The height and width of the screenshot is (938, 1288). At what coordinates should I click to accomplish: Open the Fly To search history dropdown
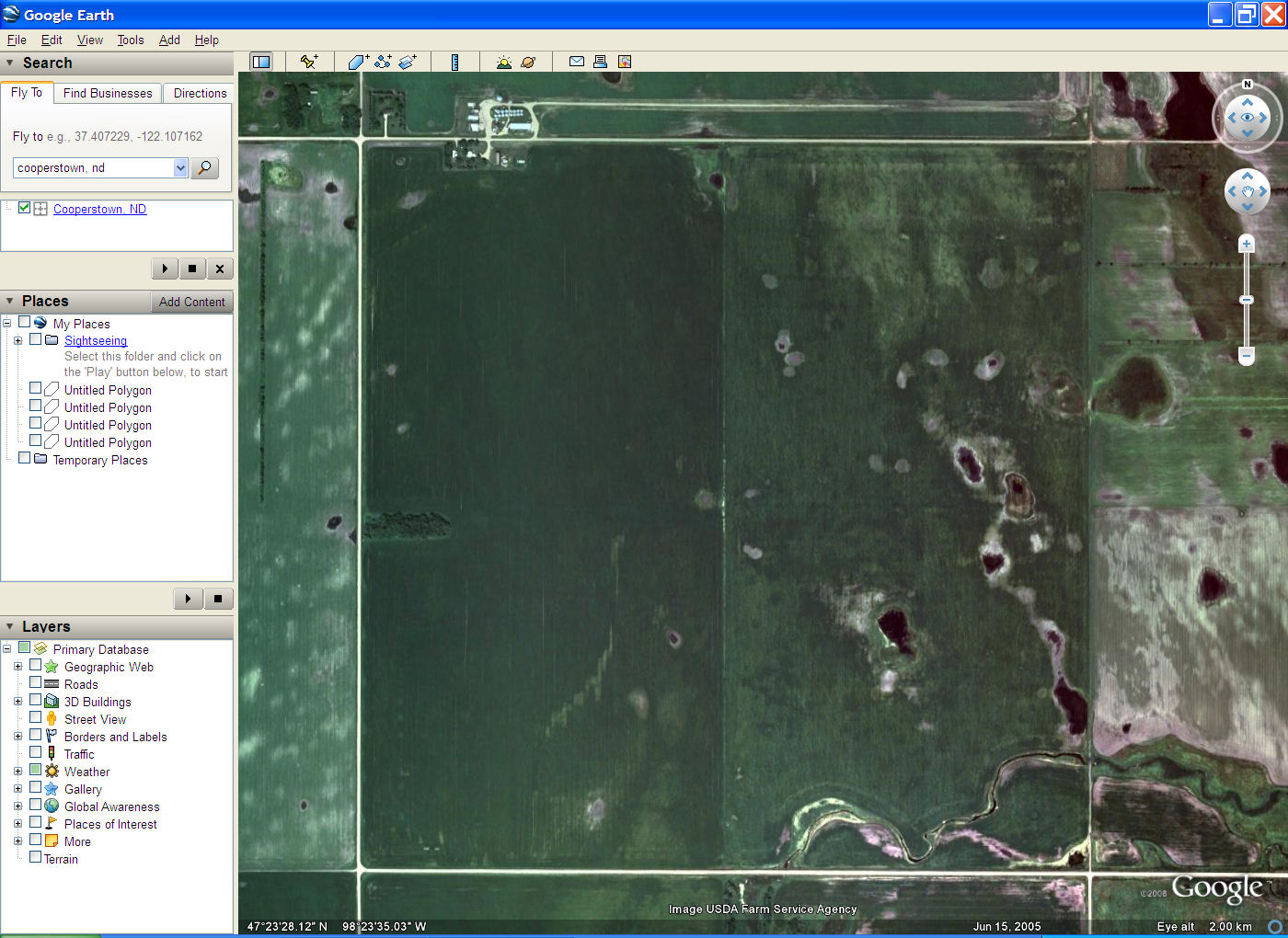pos(180,167)
